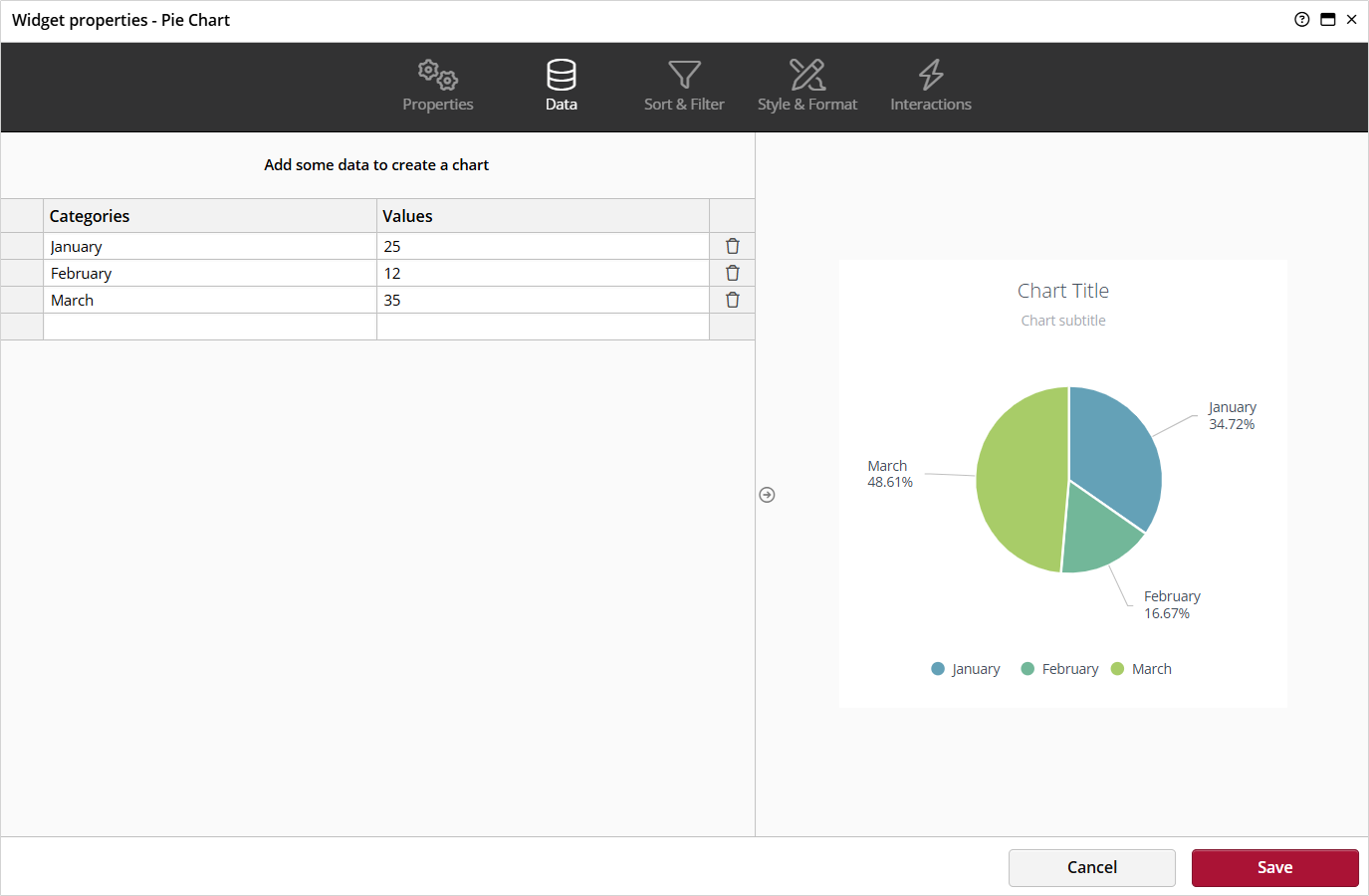
Task: Switch to the Style & Format tab label
Action: [x=807, y=104]
